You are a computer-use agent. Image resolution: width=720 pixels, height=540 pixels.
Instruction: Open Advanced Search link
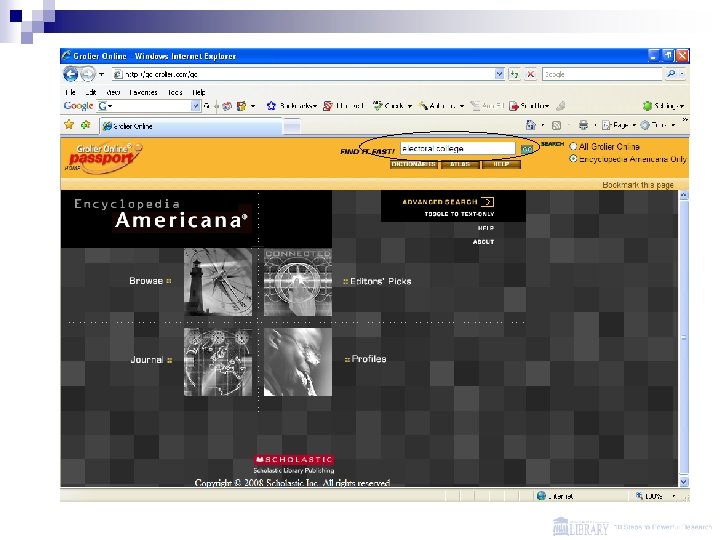click(448, 202)
